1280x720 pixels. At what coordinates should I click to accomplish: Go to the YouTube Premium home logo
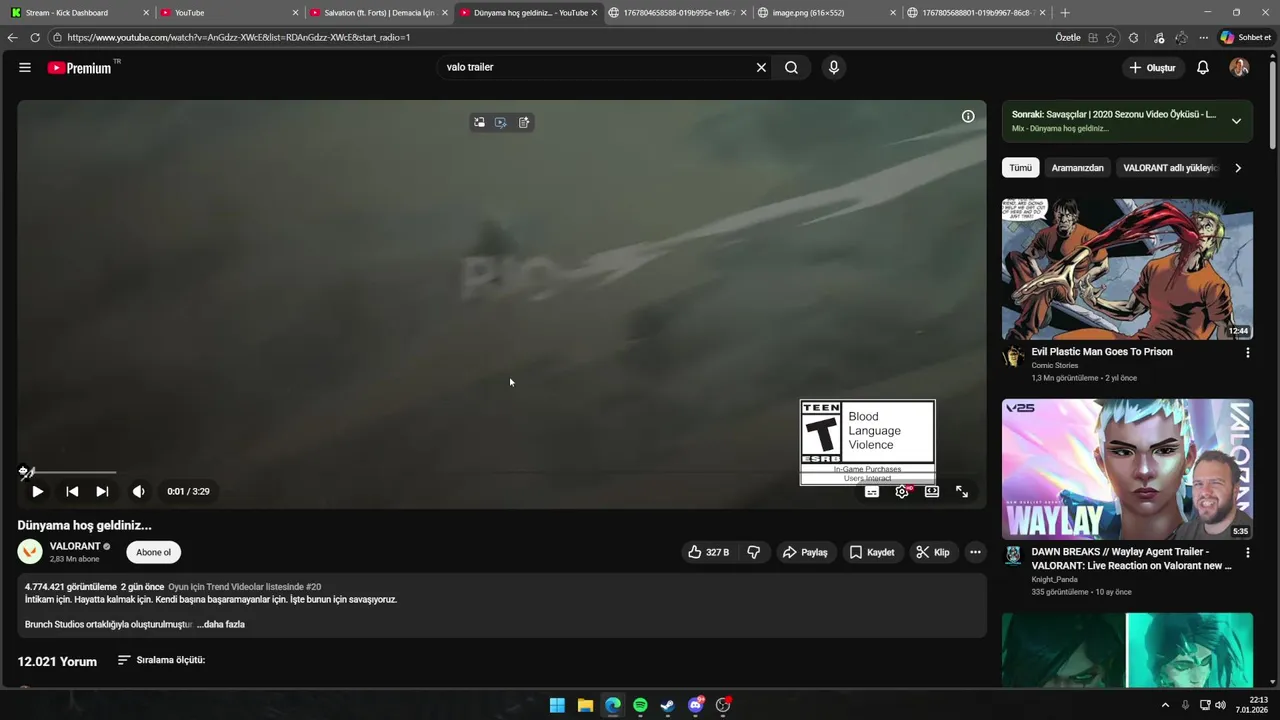80,68
